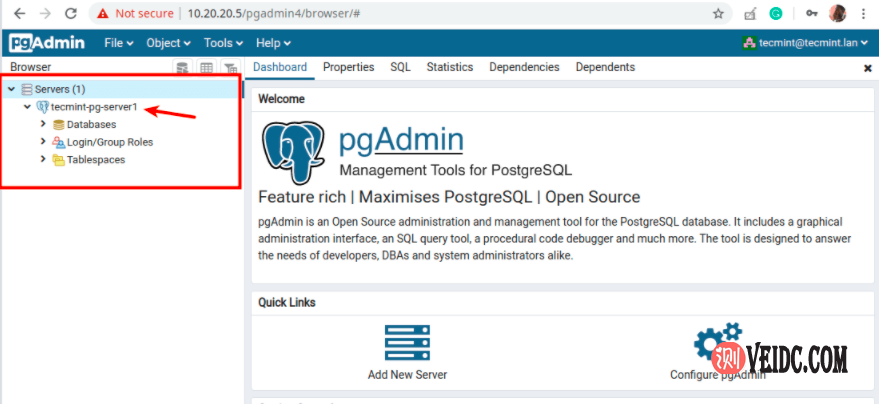The height and width of the screenshot is (404, 879).
Task: Open the Tools menu
Action: [223, 43]
